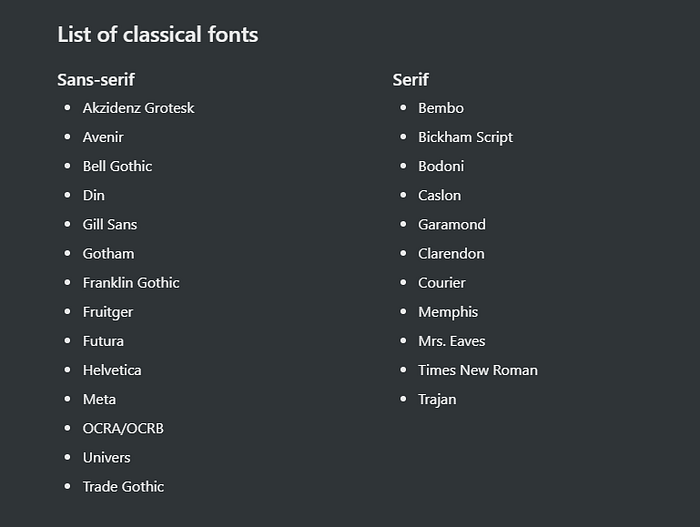
Task: Select Bell Gothic font entry
Action: (x=117, y=166)
